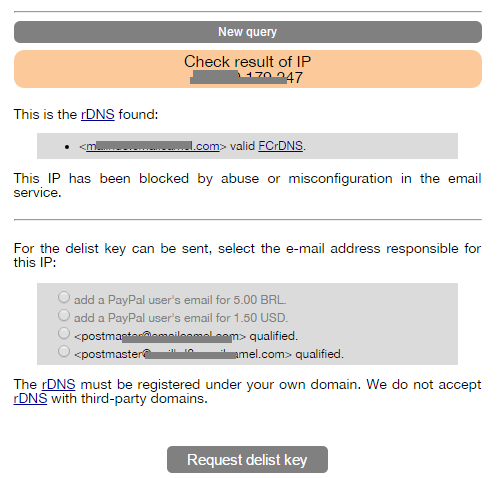This screenshot has height=478, width=502.
Task: Submit with Request delist key button
Action: point(247,460)
